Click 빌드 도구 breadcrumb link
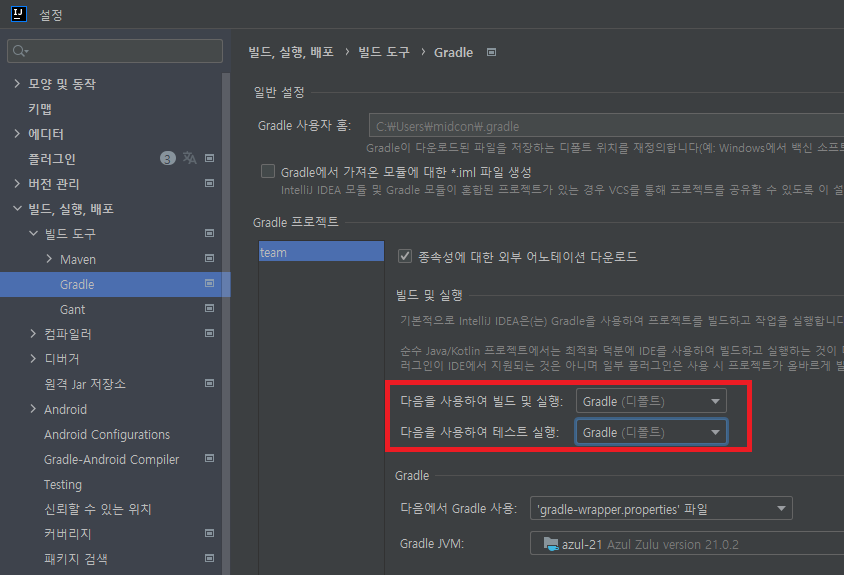 coord(384,52)
